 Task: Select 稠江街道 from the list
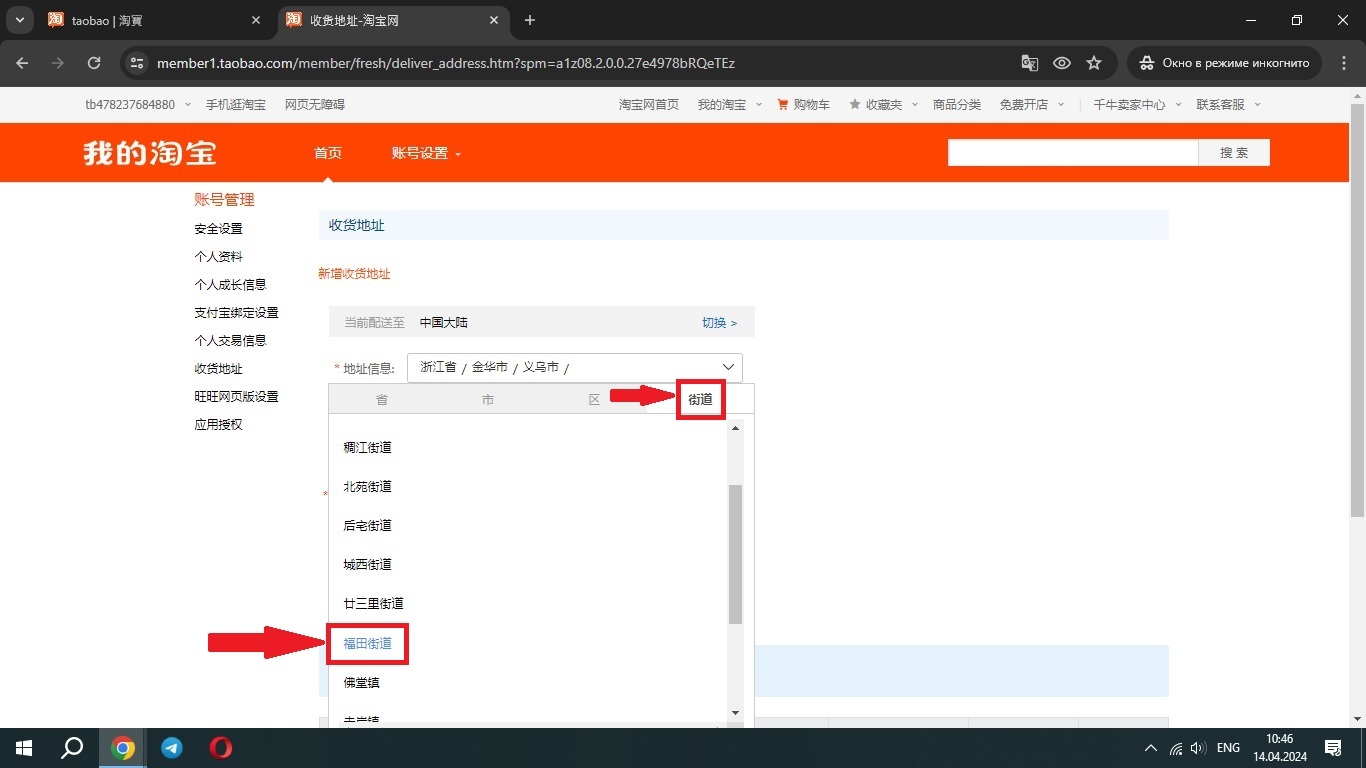pyautogui.click(x=367, y=447)
